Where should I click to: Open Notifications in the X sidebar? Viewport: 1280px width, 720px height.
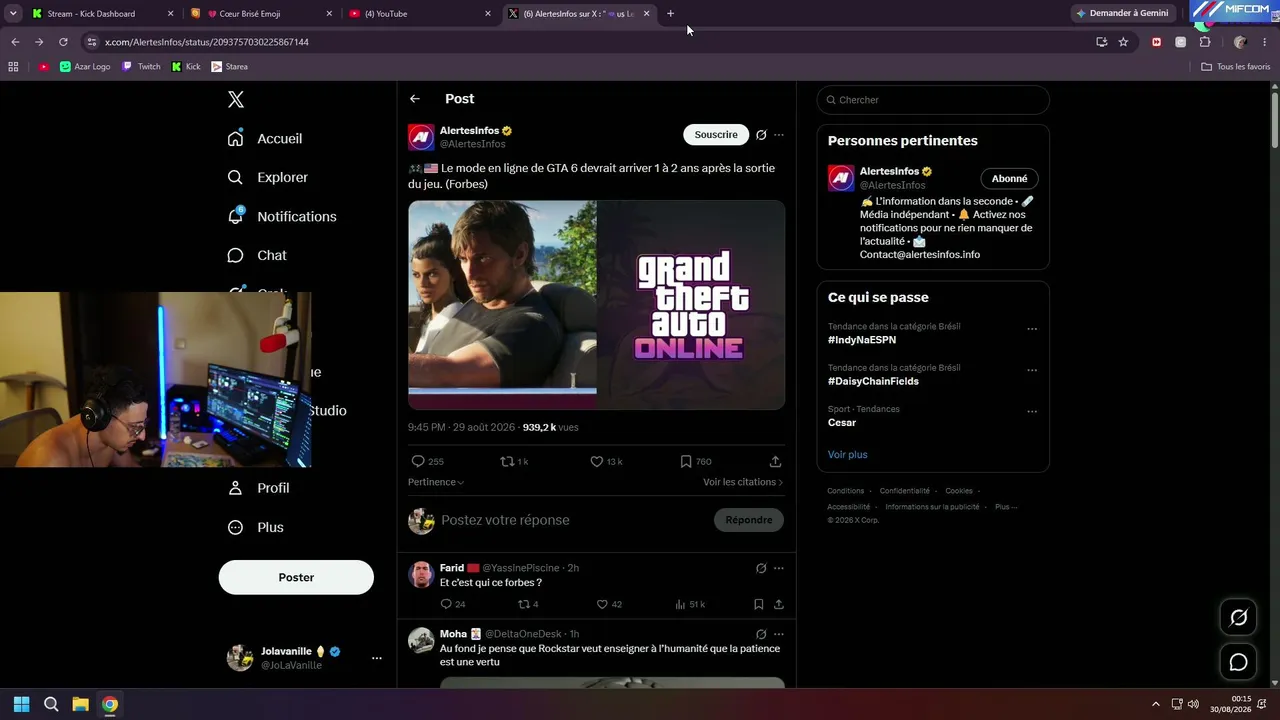(282, 216)
